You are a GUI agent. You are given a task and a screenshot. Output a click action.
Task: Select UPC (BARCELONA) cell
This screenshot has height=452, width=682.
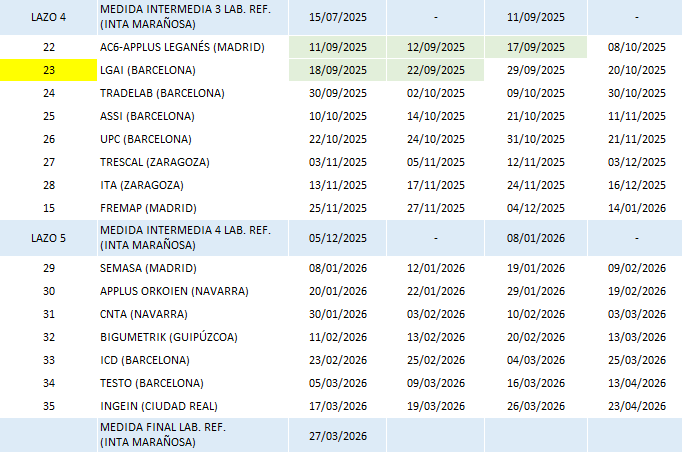click(x=193, y=139)
